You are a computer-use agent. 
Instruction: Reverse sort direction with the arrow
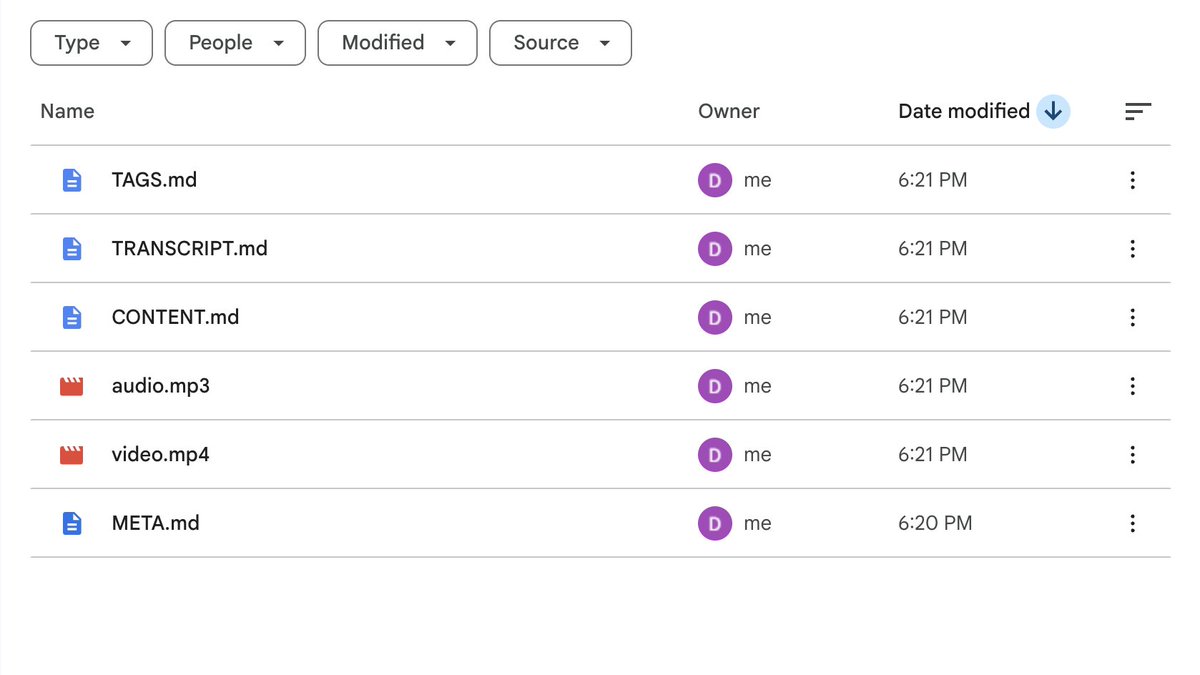1053,112
